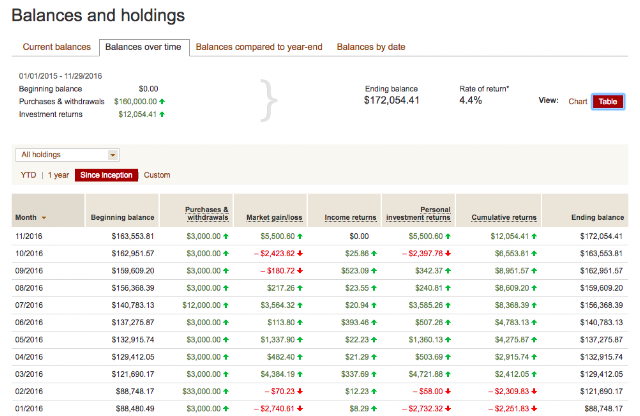
Task: Click green arrow beside $12,000.00 in 07/2016 row
Action: (x=226, y=305)
